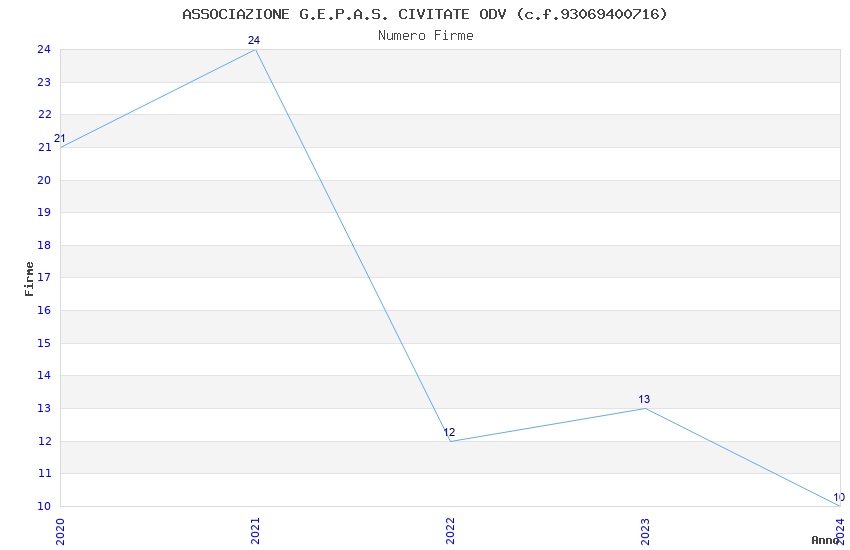The height and width of the screenshot is (550, 850).
Task: Click the y-axis tick value 11
Action: 44,474
